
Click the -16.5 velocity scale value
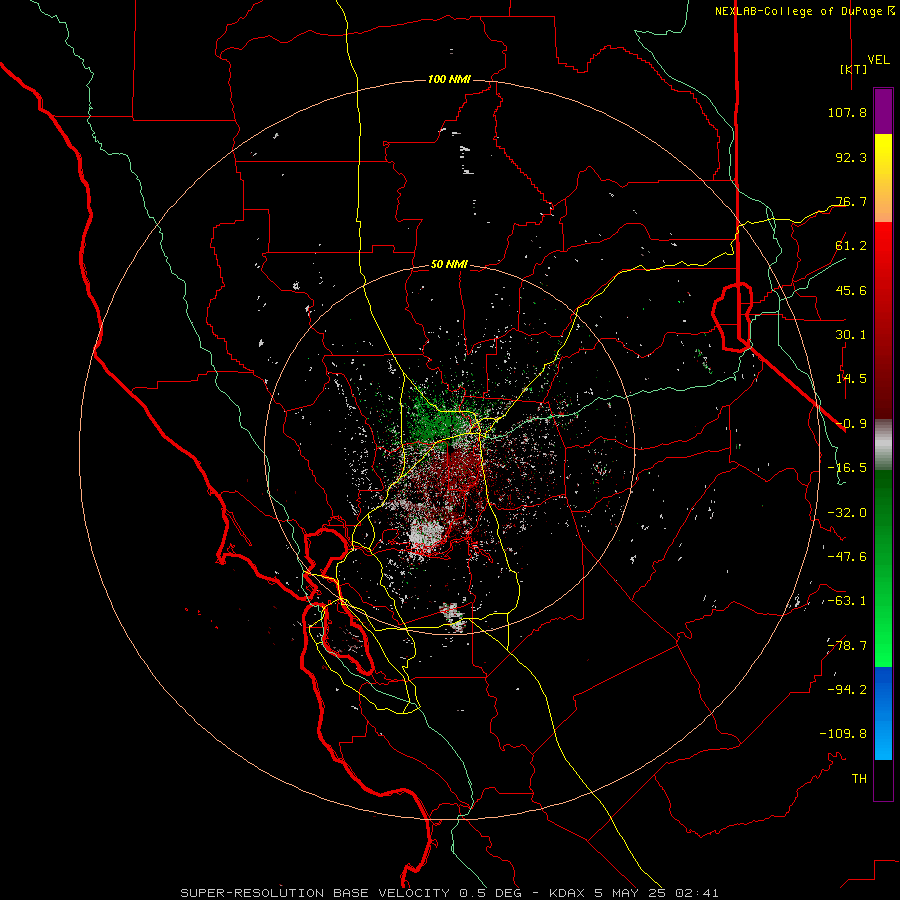click(847, 468)
